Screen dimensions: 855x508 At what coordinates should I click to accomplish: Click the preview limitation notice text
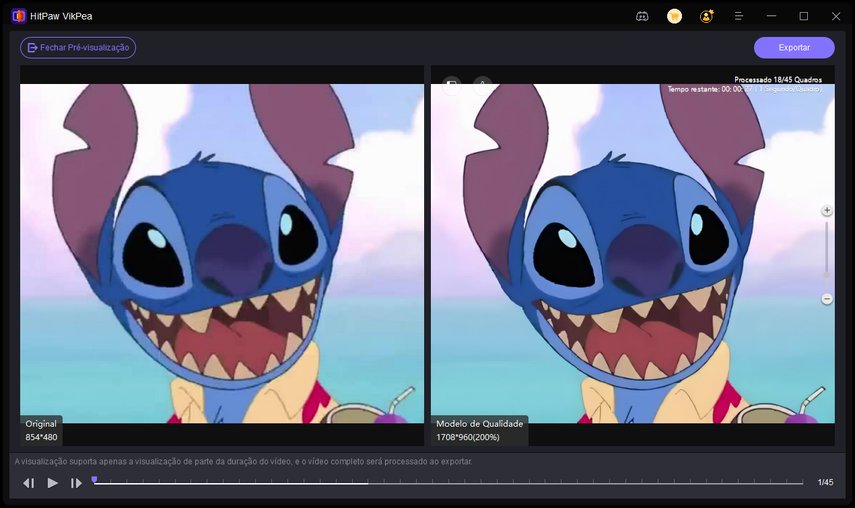243,462
